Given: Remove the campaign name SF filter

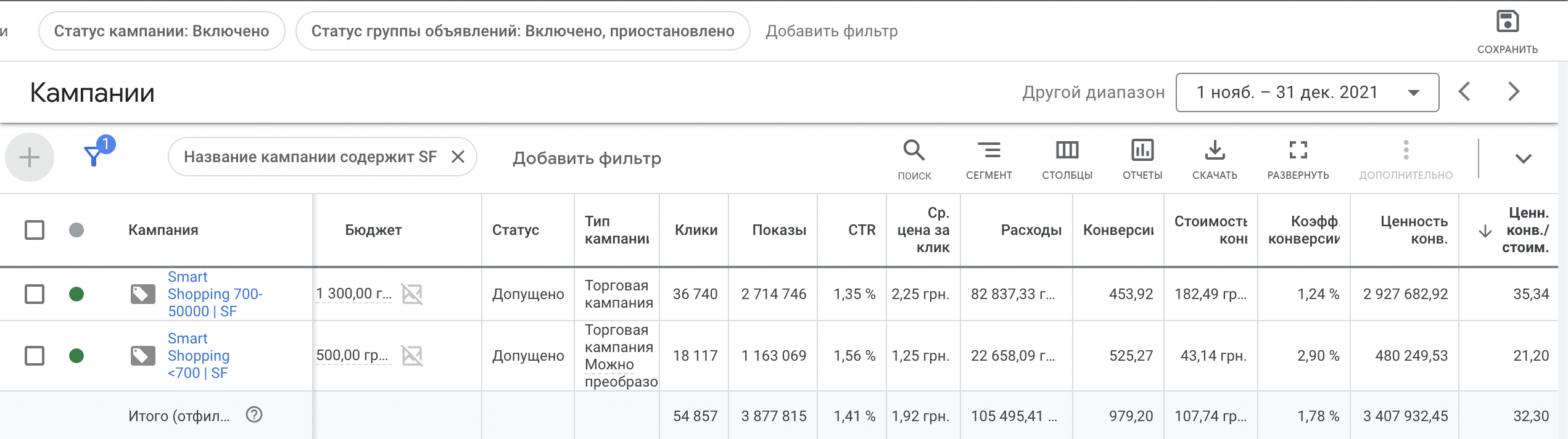Looking at the screenshot, I should [458, 157].
